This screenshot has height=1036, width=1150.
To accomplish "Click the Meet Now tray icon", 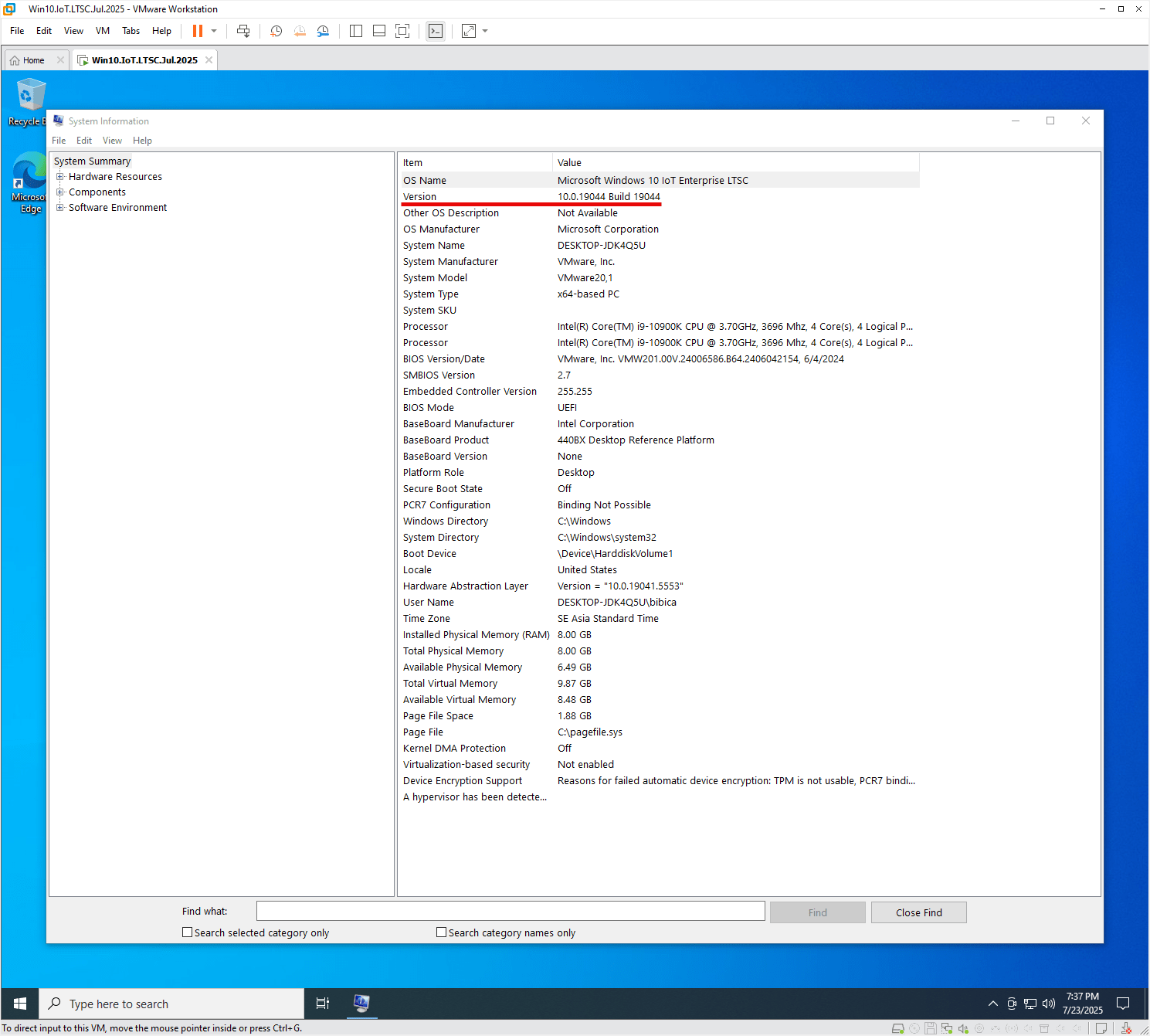I will pyautogui.click(x=1012, y=1004).
